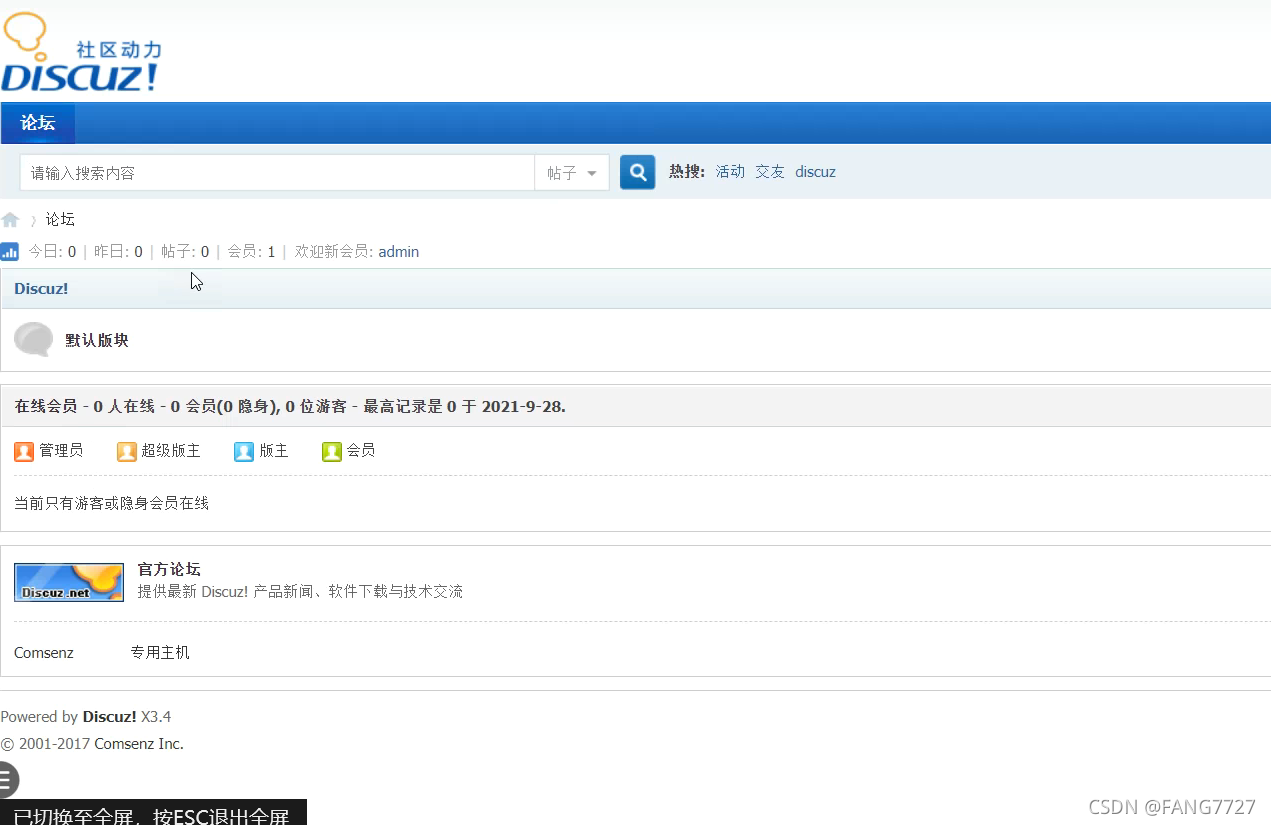
Task: Click the 默认版块 speech bubble icon
Action: (34, 340)
